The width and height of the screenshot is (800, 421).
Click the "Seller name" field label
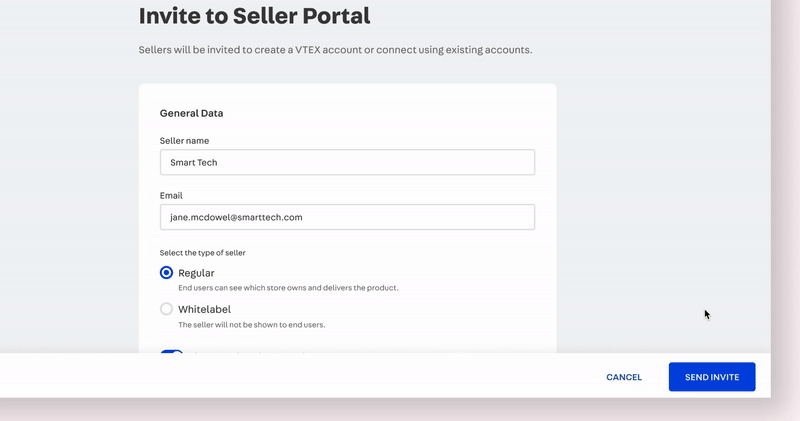(x=184, y=141)
